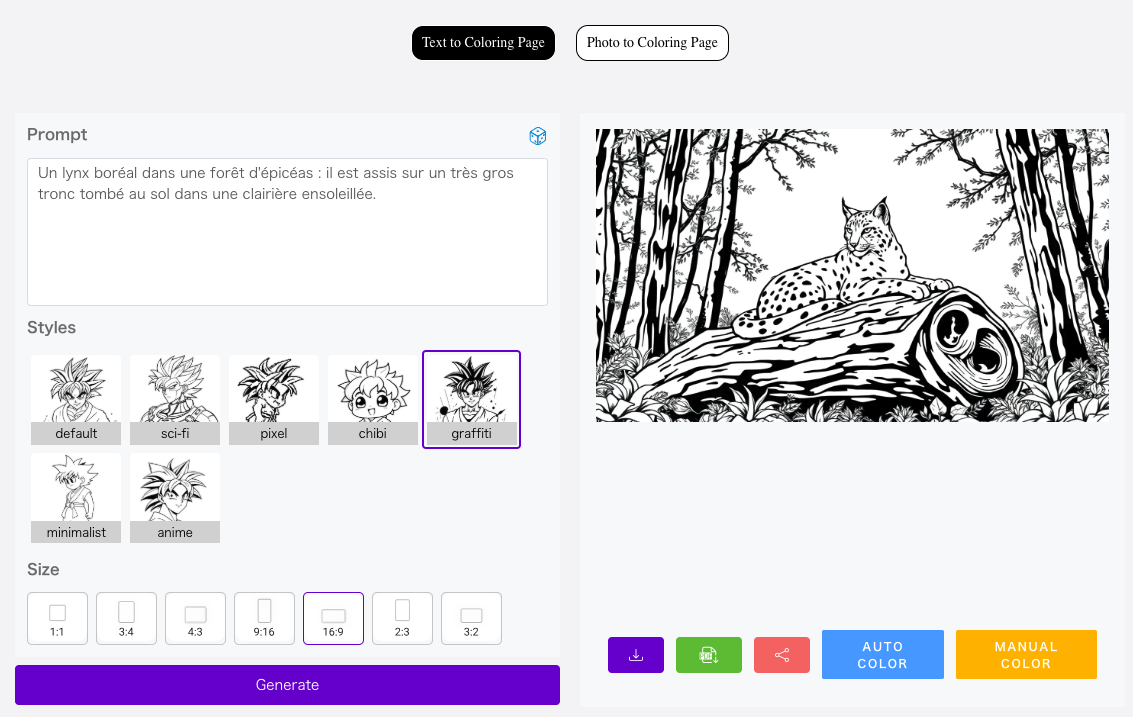Click the purple download image button
This screenshot has height=717, width=1133.
pos(636,655)
